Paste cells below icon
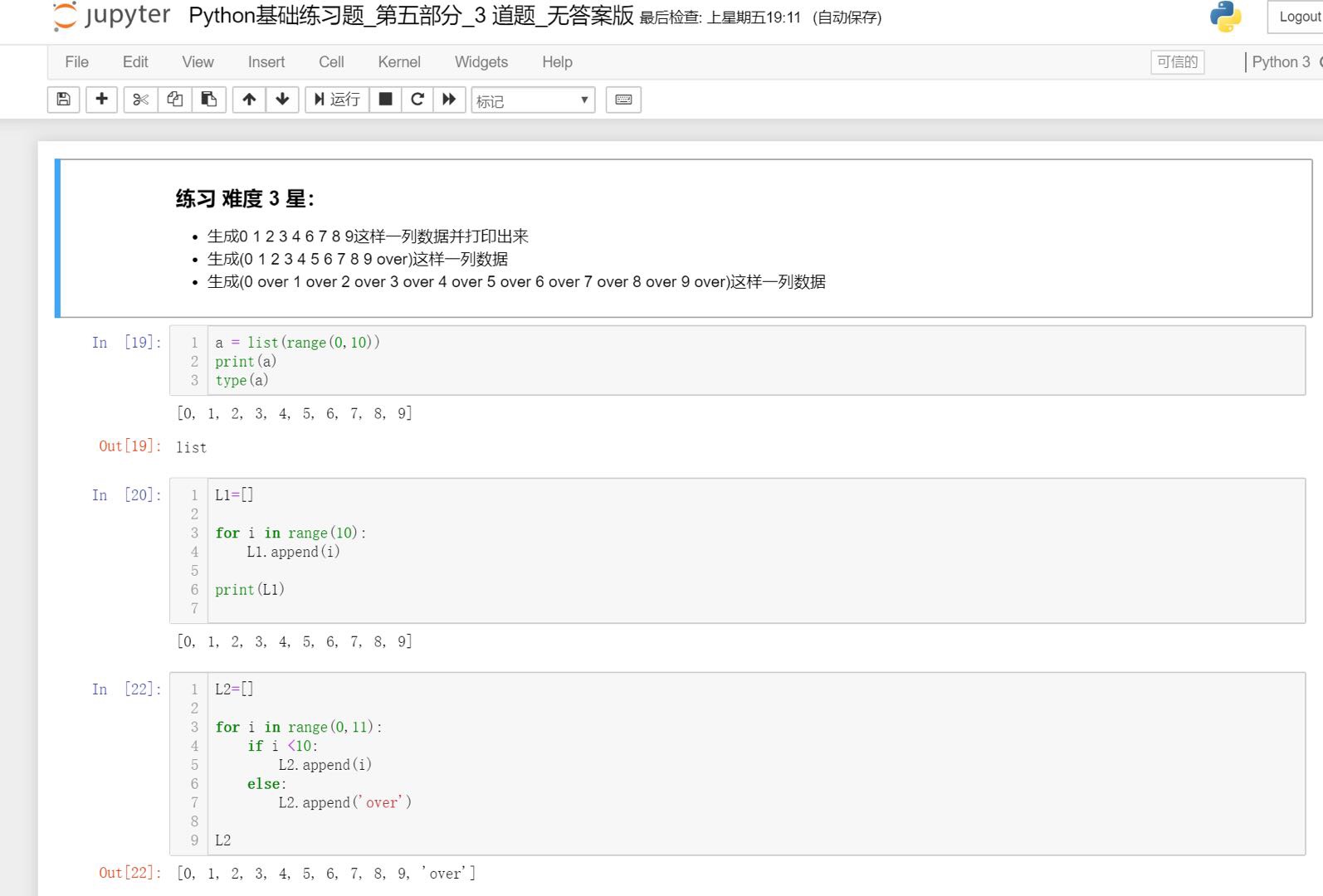This screenshot has height=896, width=1323. click(x=209, y=100)
